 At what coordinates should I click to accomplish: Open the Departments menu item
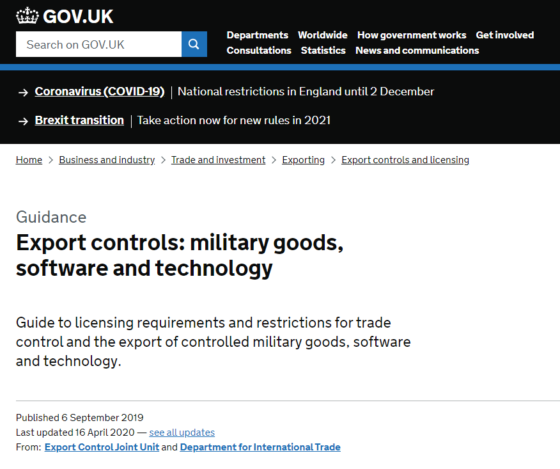coord(257,35)
